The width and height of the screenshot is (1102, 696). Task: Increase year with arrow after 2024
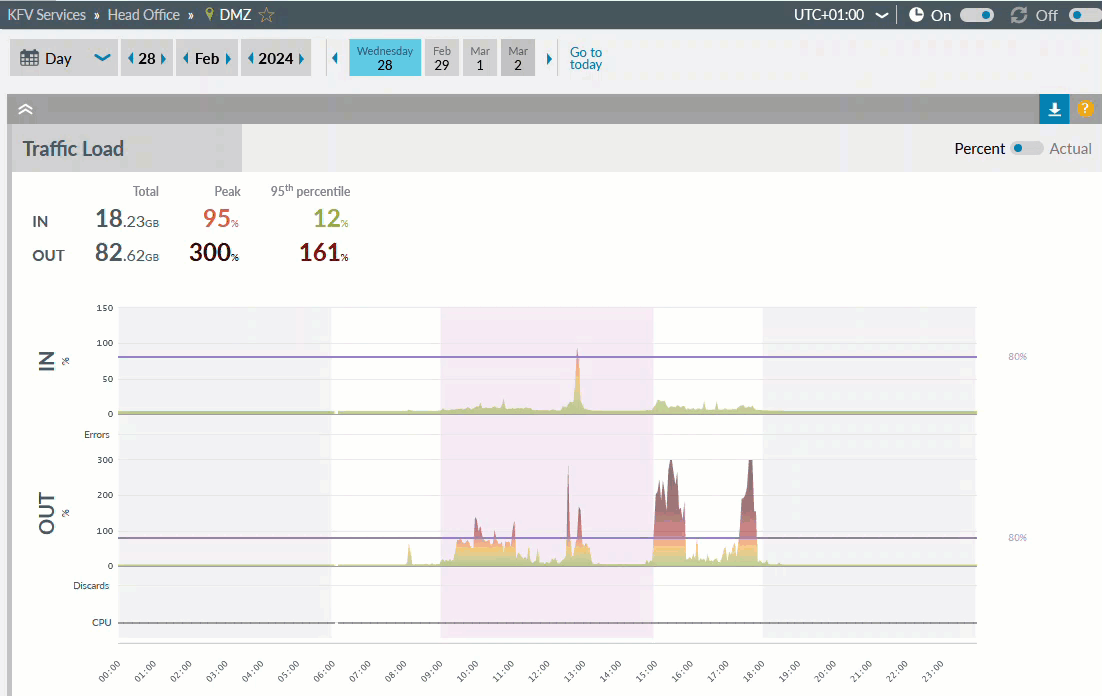(303, 58)
